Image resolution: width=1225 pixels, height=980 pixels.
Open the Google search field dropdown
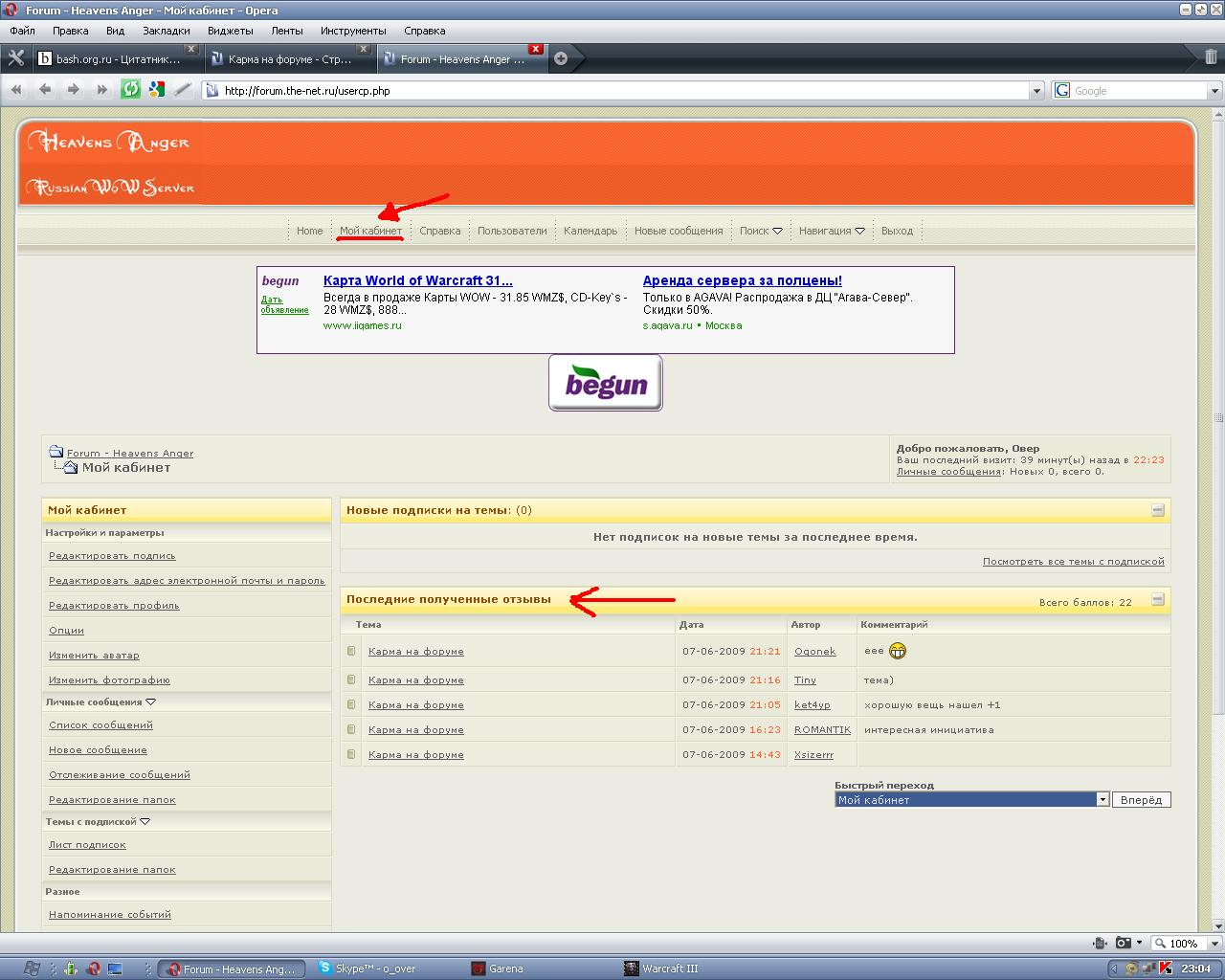pyautogui.click(x=1215, y=91)
